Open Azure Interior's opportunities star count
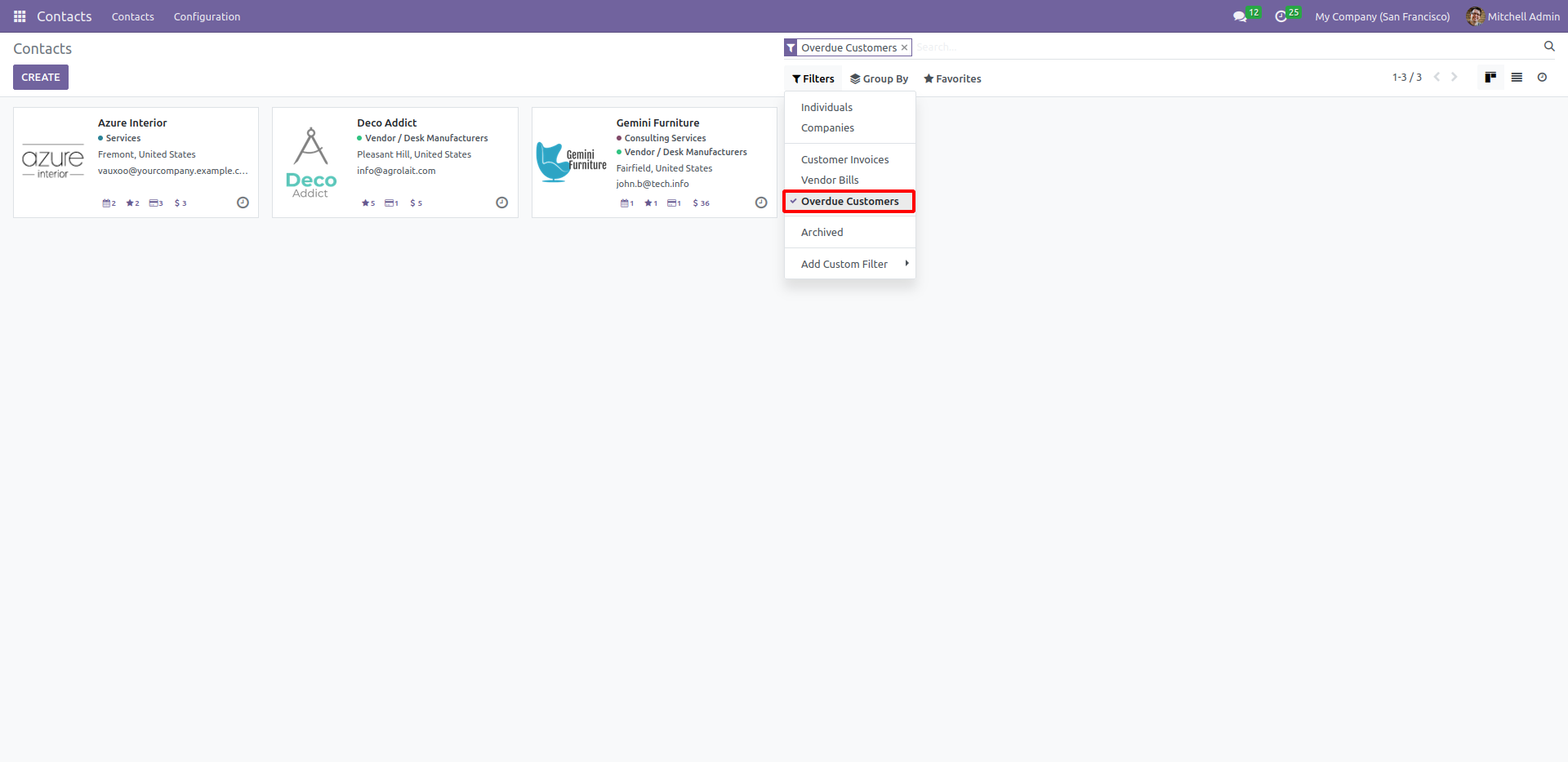 point(133,203)
